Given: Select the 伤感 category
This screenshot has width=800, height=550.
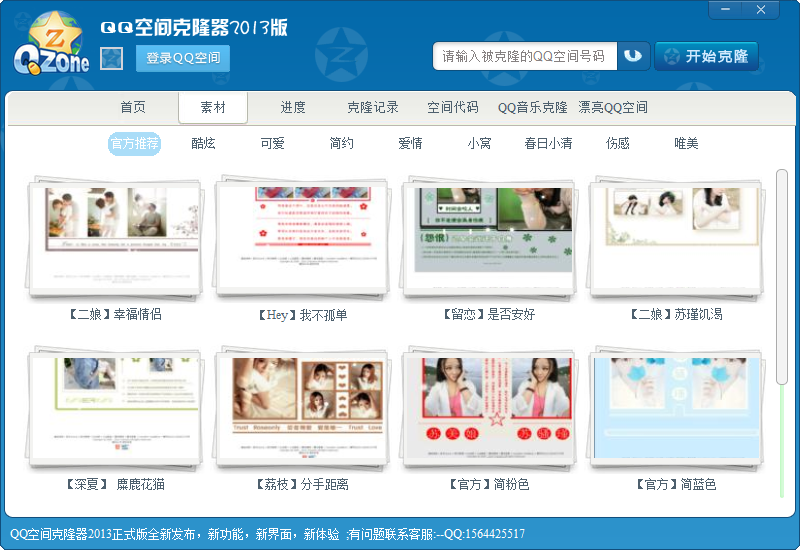Looking at the screenshot, I should 617,143.
